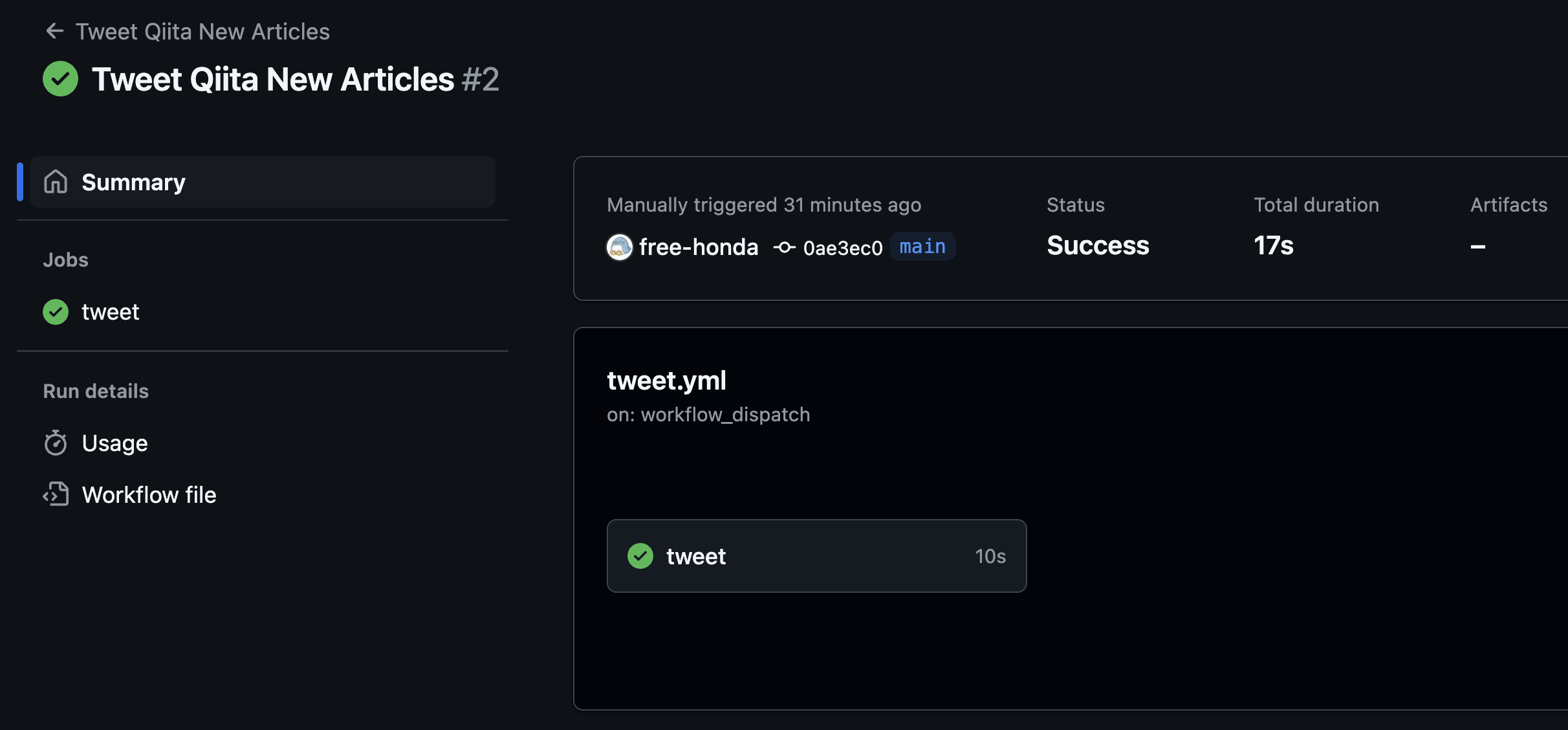This screenshot has height=730, width=1568.
Task: Click the green success check by the run title
Action: (x=60, y=78)
